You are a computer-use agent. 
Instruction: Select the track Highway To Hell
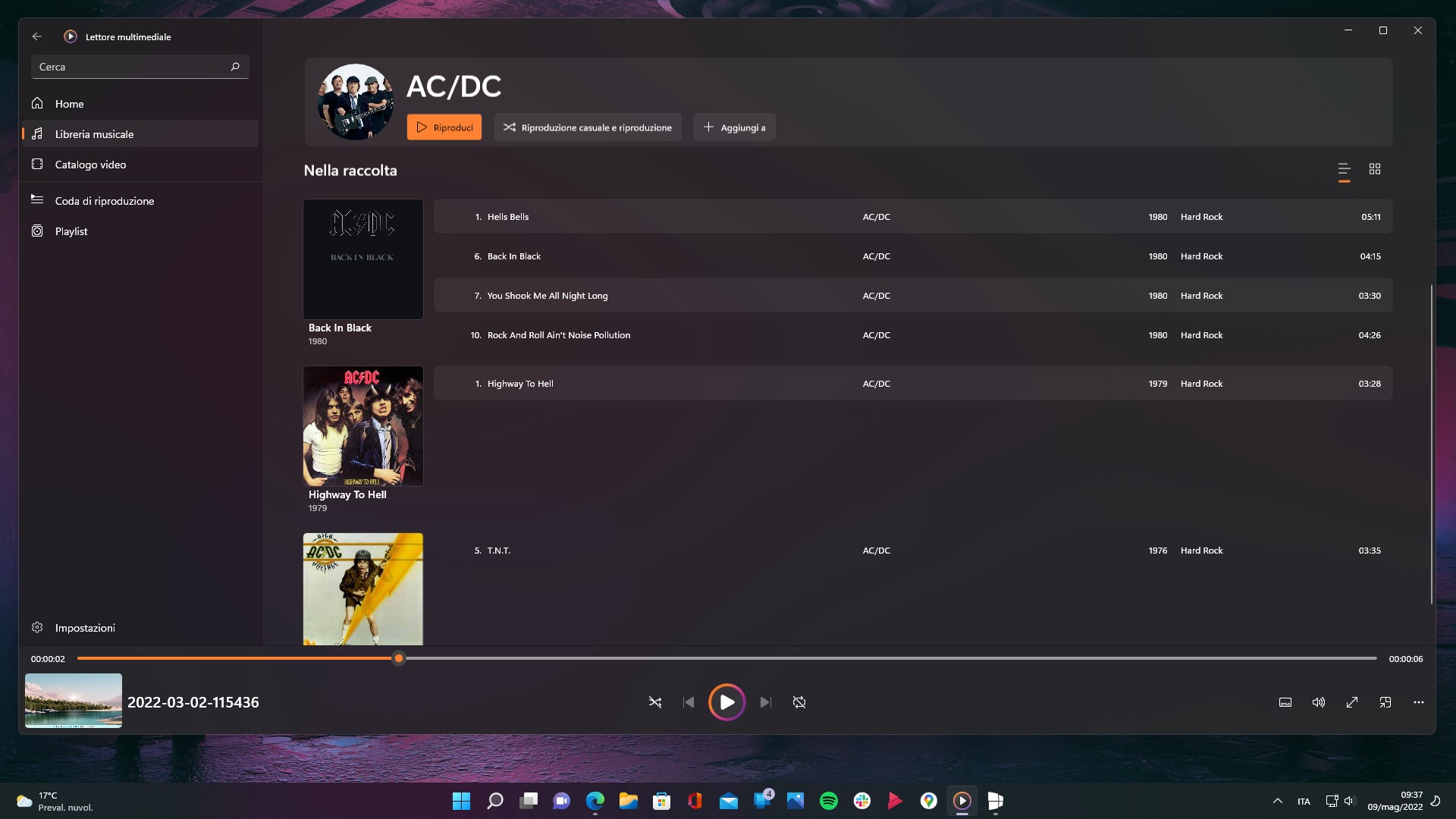coord(913,384)
